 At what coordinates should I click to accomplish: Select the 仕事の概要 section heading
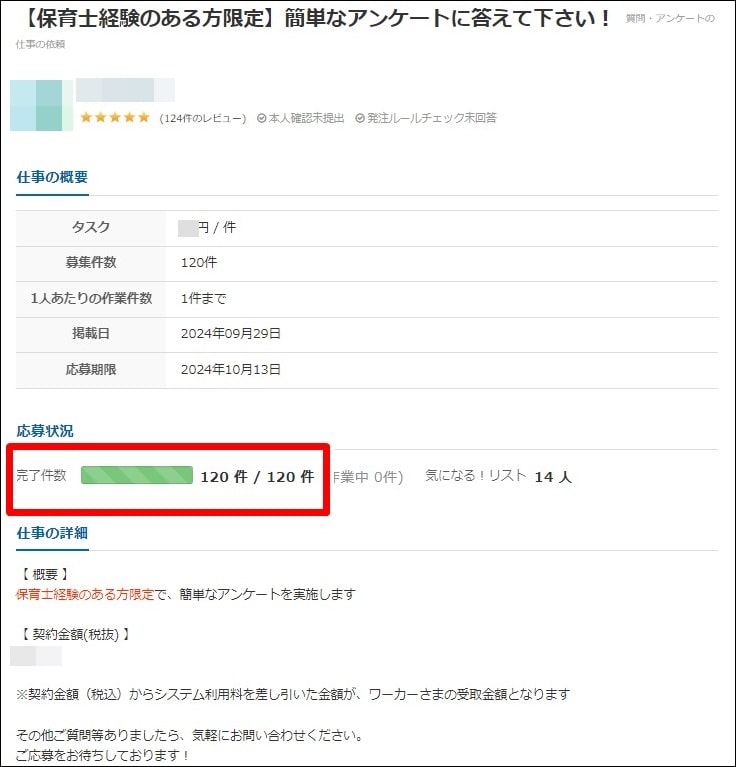[52, 177]
